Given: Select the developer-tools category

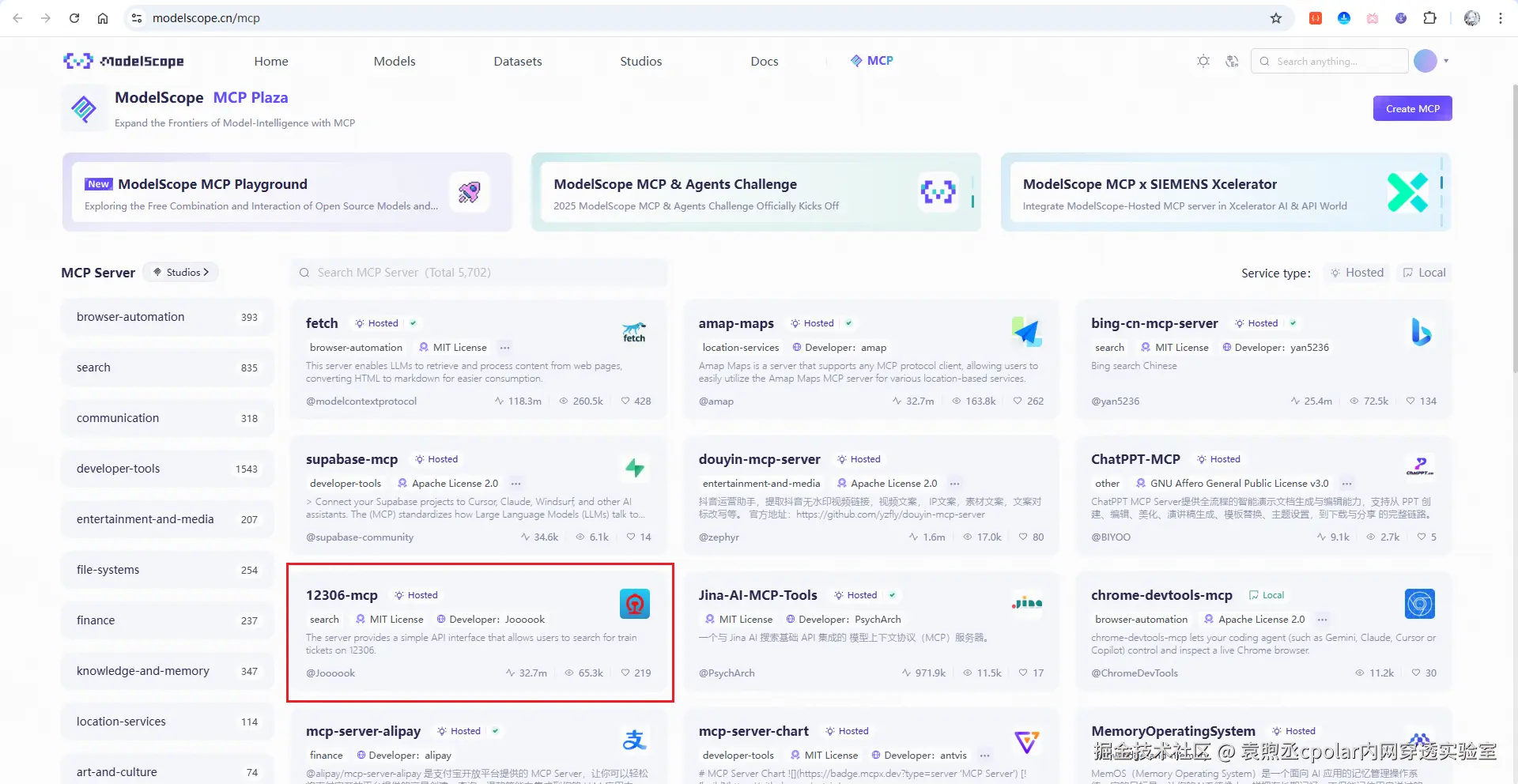Looking at the screenshot, I should [x=168, y=469].
